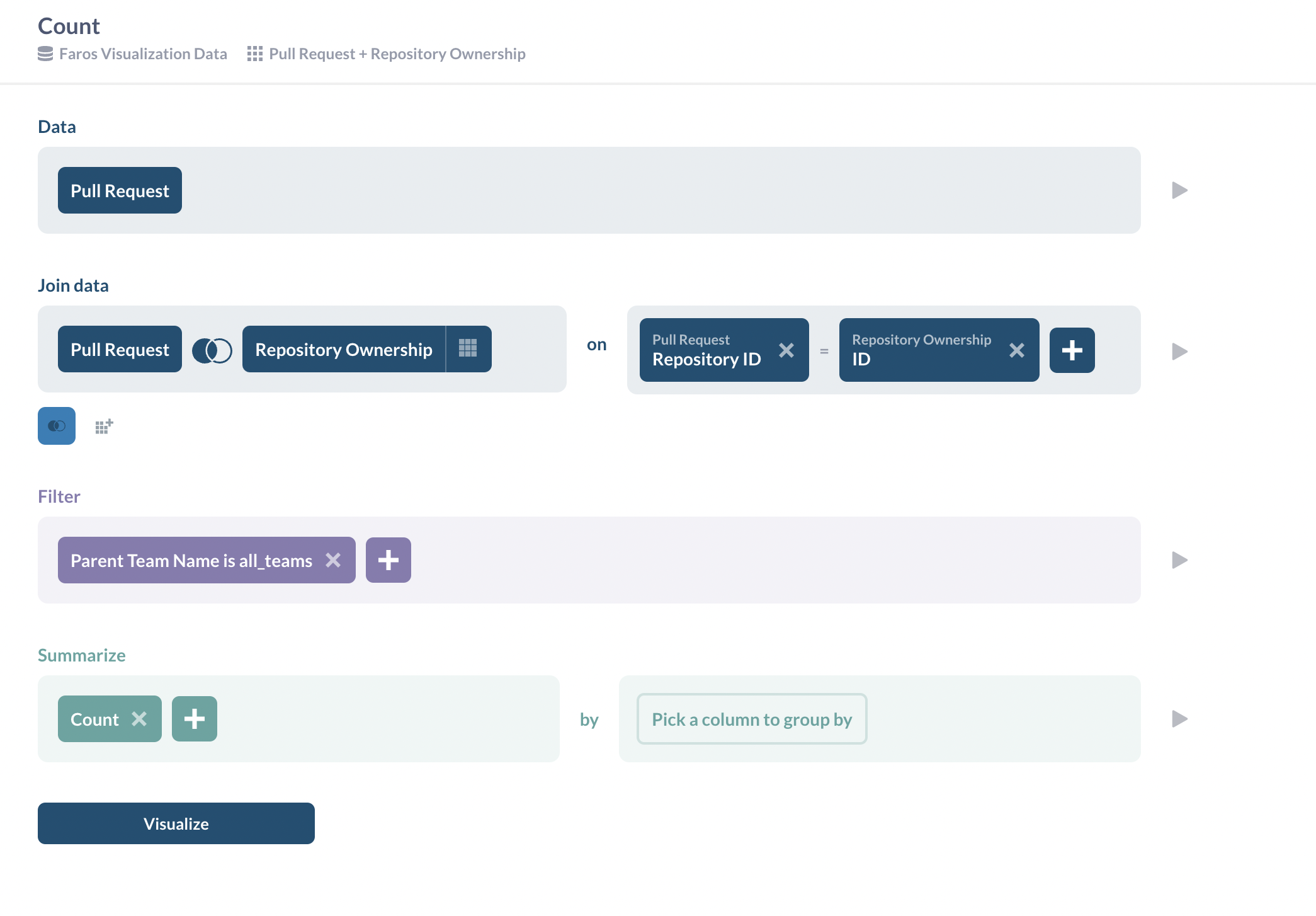The width and height of the screenshot is (1316, 916).
Task: Open Repository Ownership column picker grid icon
Action: 468,349
